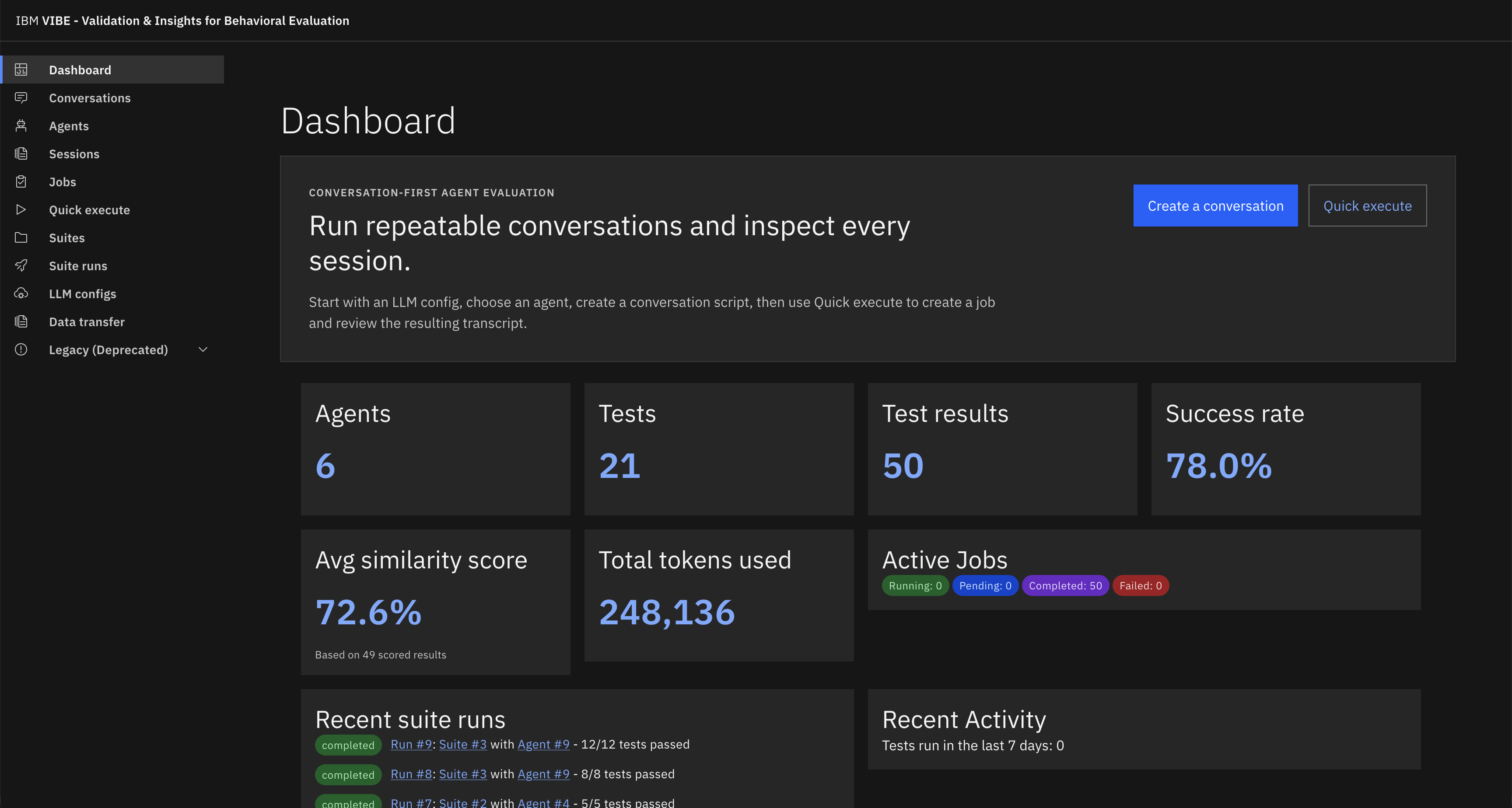
Task: Select Data transfer sidebar item
Action: point(112,321)
